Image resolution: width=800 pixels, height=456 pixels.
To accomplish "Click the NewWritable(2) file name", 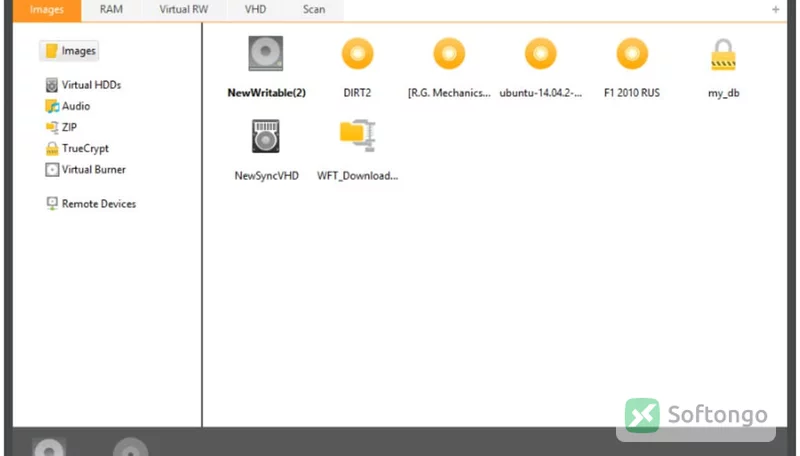I will 266,93.
